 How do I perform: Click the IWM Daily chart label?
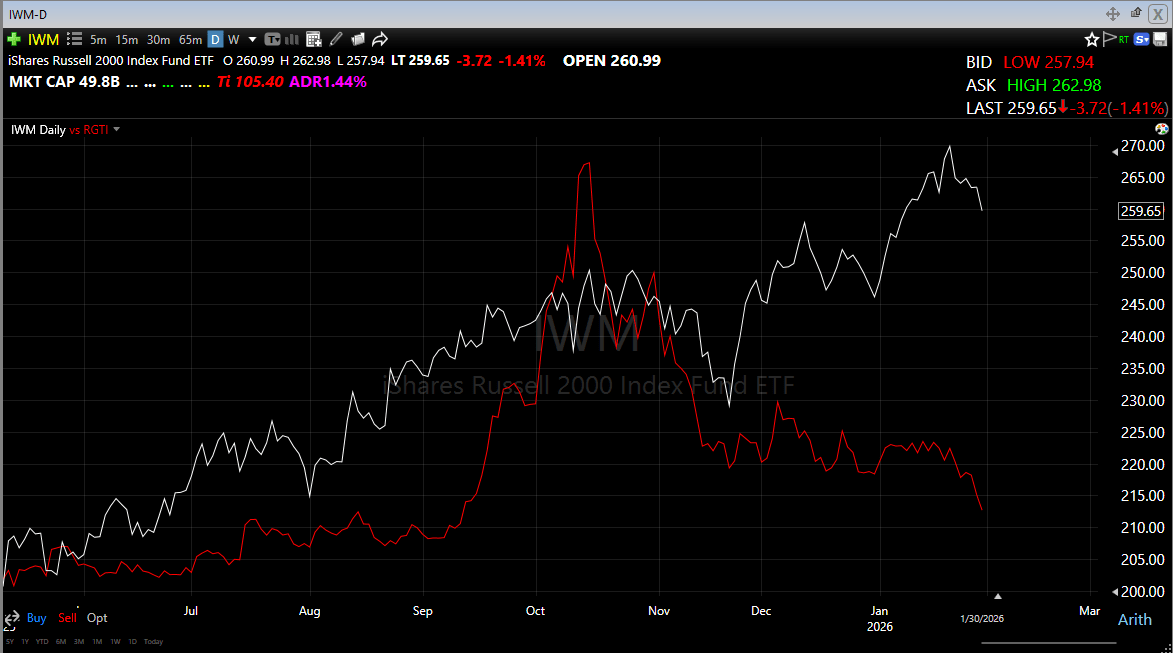pos(38,129)
